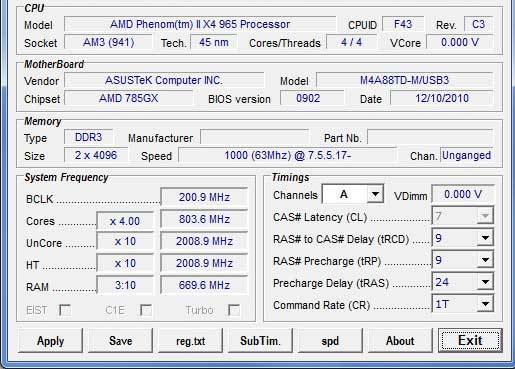515x369 pixels.
Task: Expand the Command Rate (CR) dropdown
Action: point(485,304)
